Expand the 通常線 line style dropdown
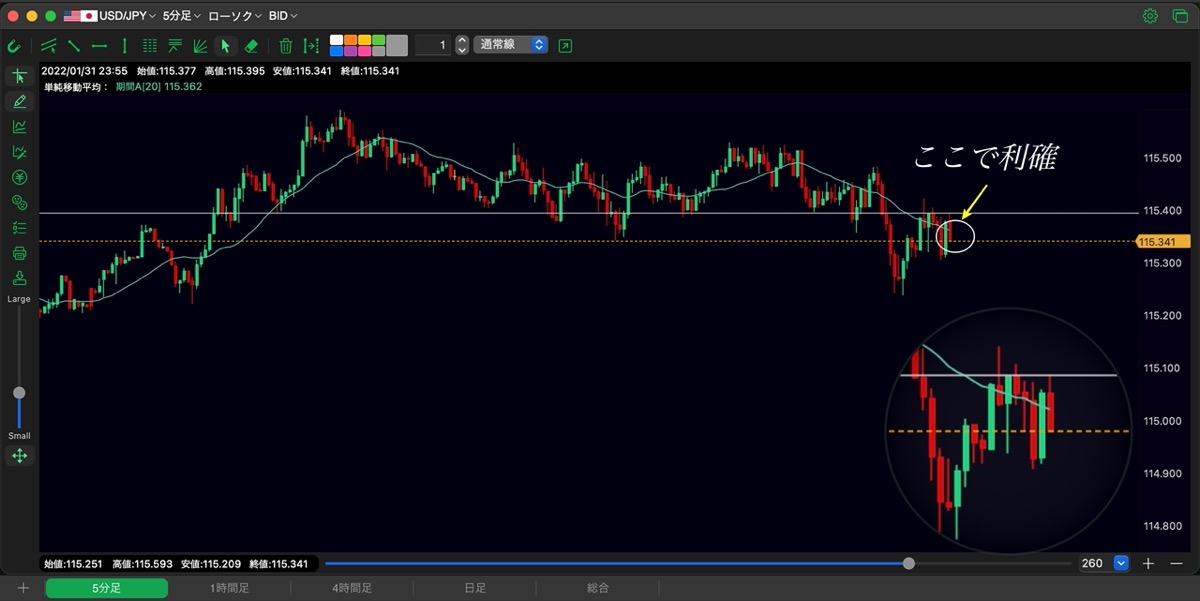The width and height of the screenshot is (1200, 601). [x=510, y=45]
